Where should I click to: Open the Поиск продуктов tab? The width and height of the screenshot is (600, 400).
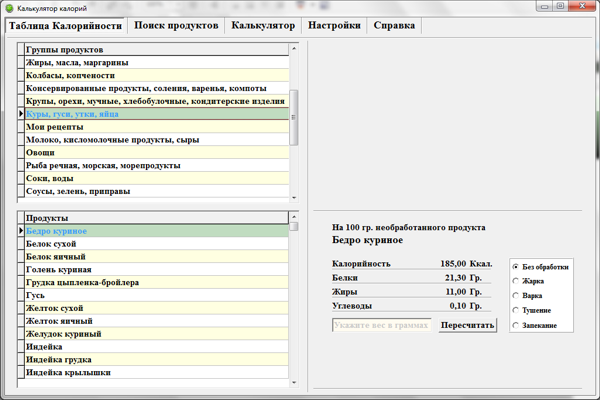(176, 25)
